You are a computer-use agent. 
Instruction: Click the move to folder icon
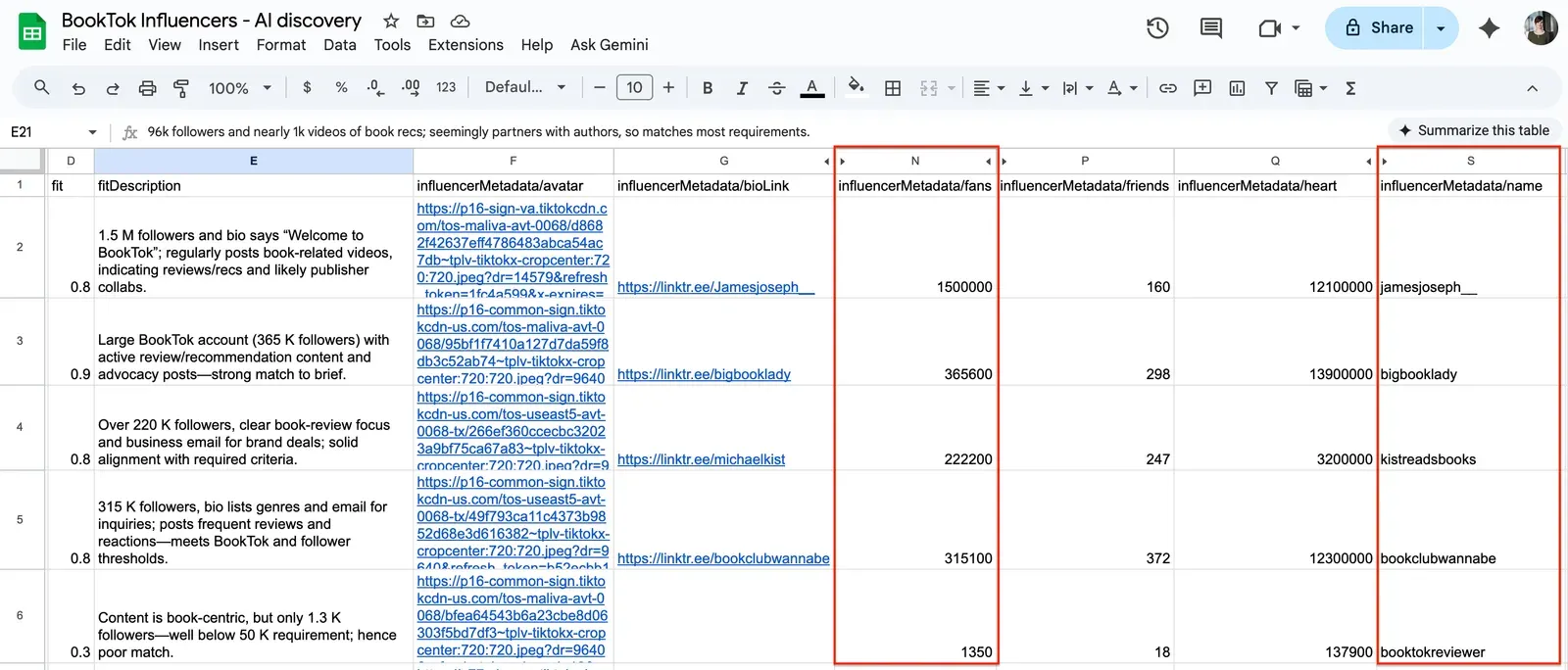pos(425,21)
